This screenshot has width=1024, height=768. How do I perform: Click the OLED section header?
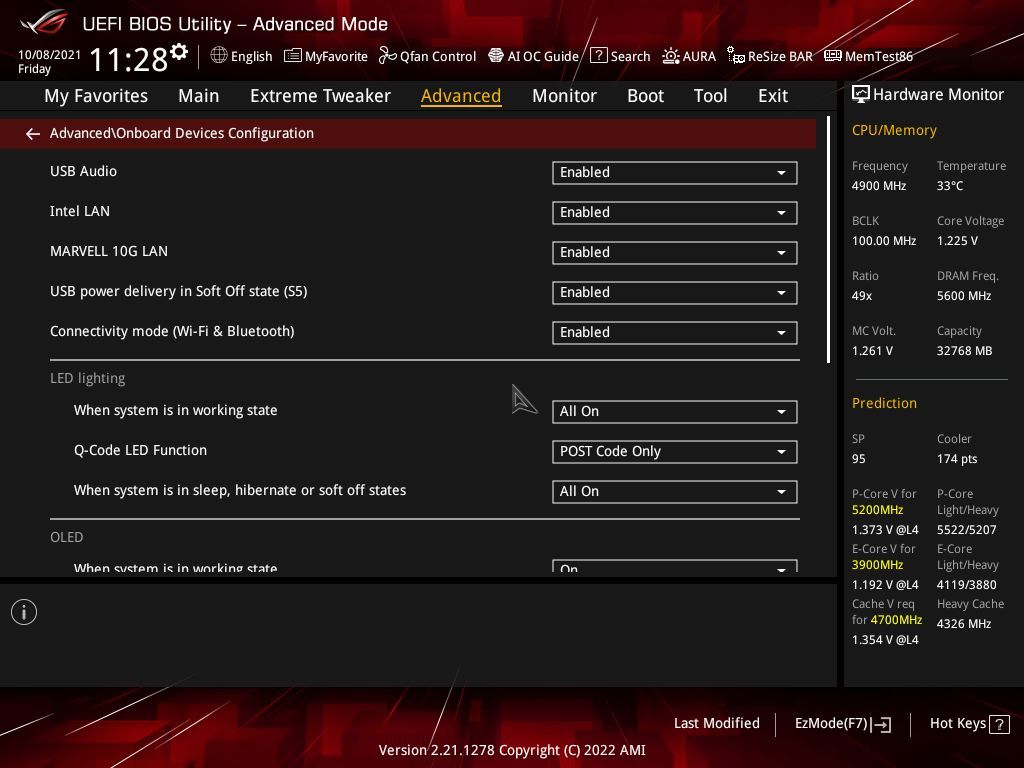(67, 537)
